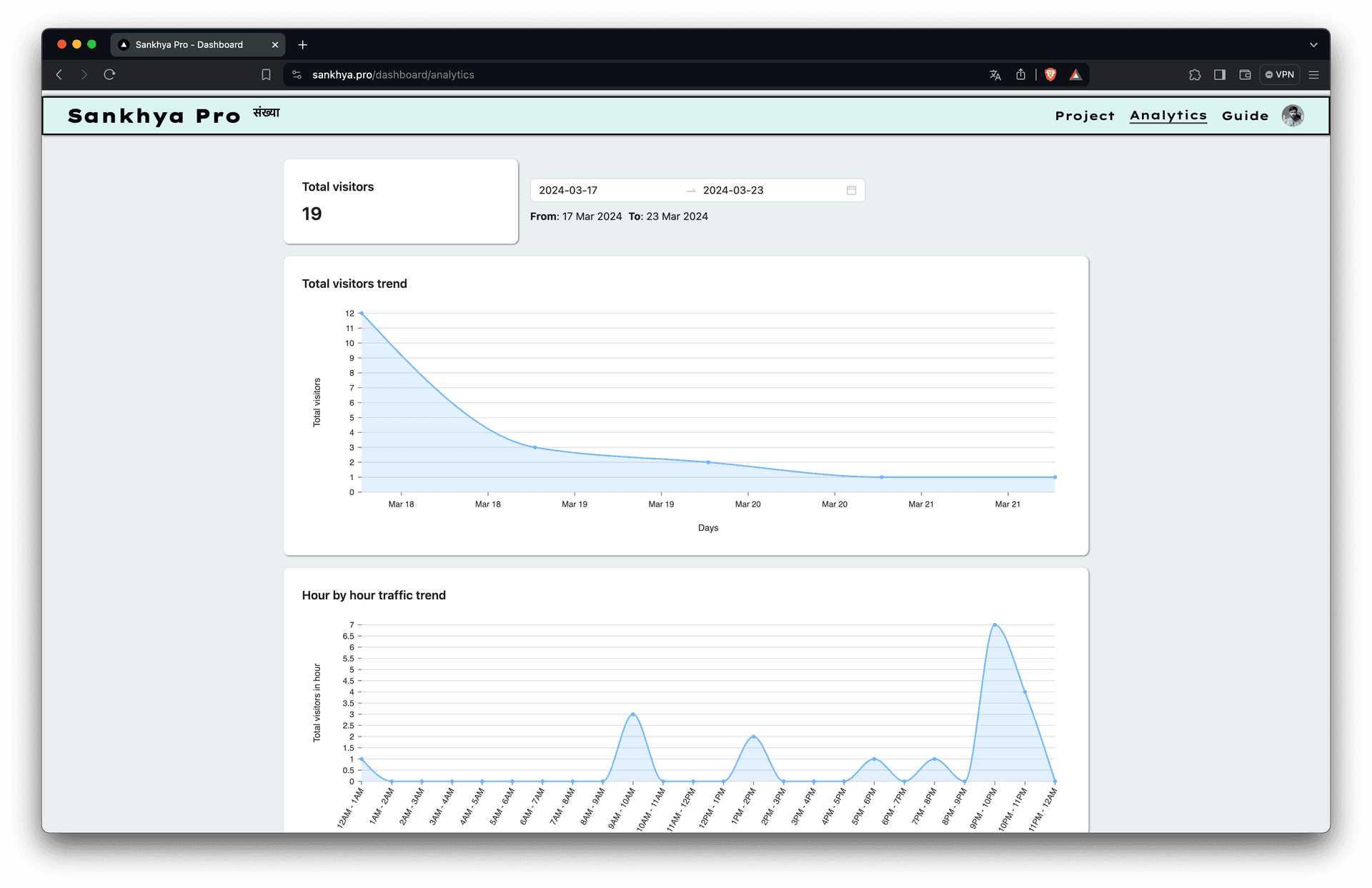Select the Sankhya Pro - Dashboard tab

point(198,44)
